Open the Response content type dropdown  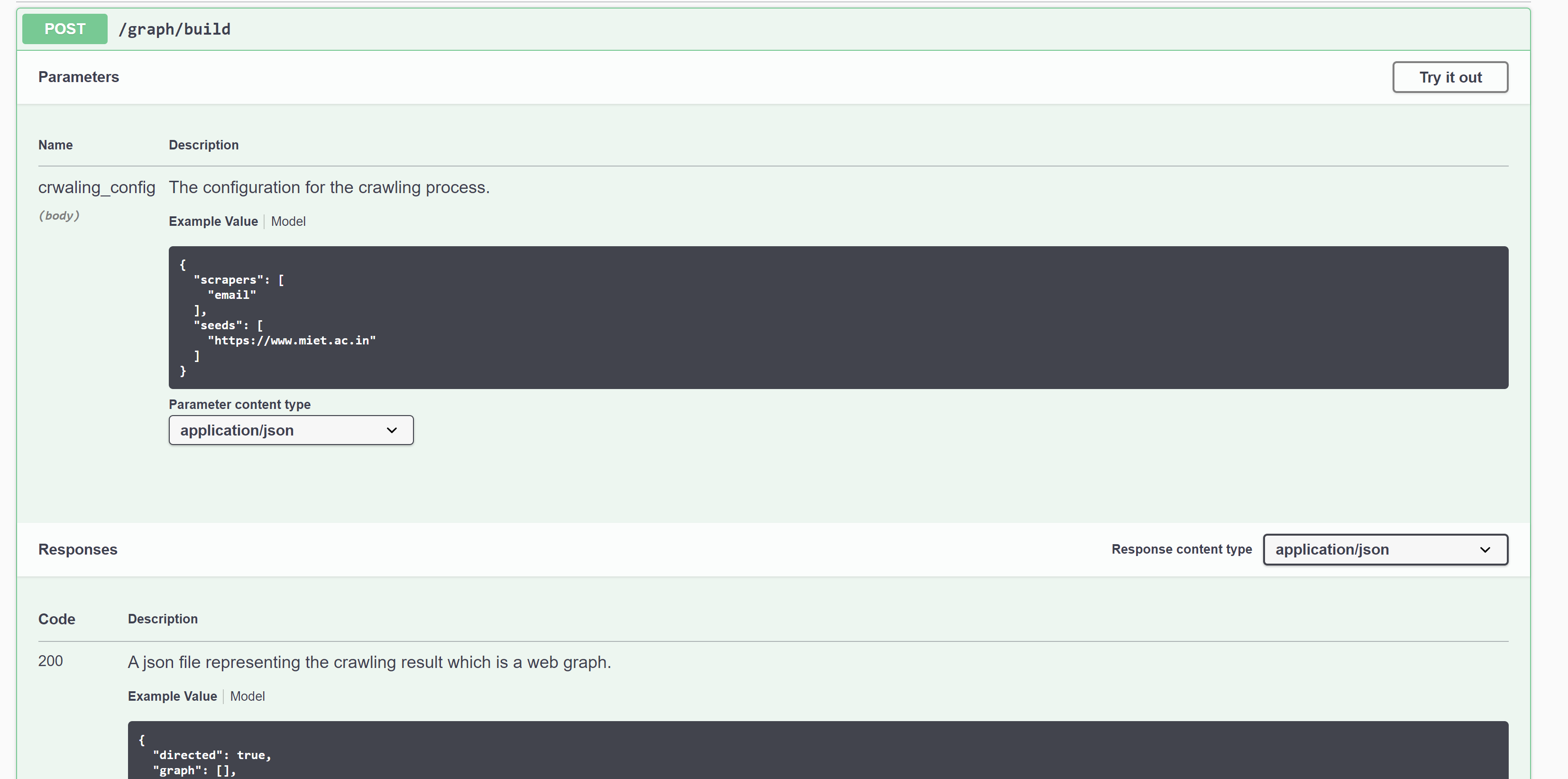point(1385,550)
